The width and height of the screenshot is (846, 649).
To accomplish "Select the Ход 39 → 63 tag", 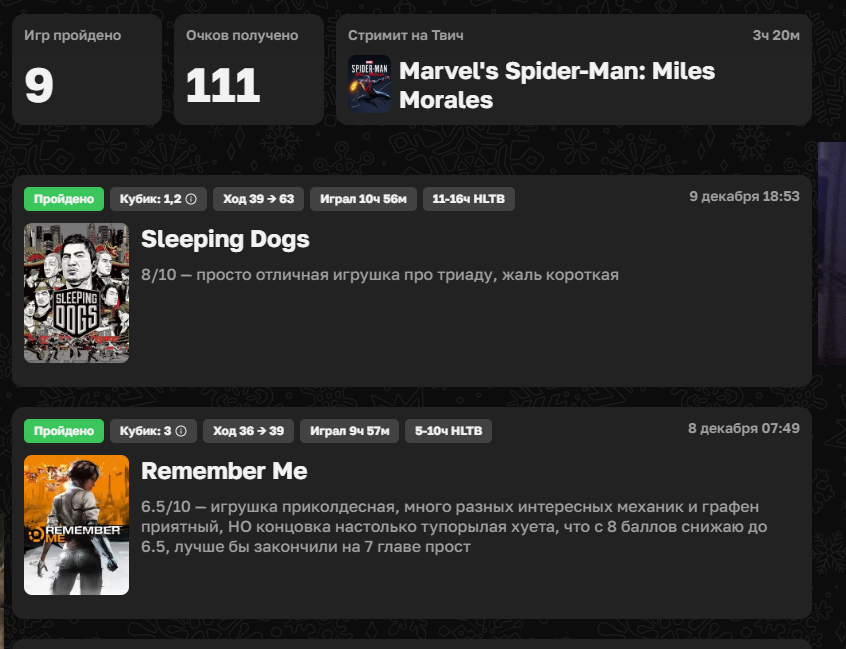I will (x=258, y=199).
